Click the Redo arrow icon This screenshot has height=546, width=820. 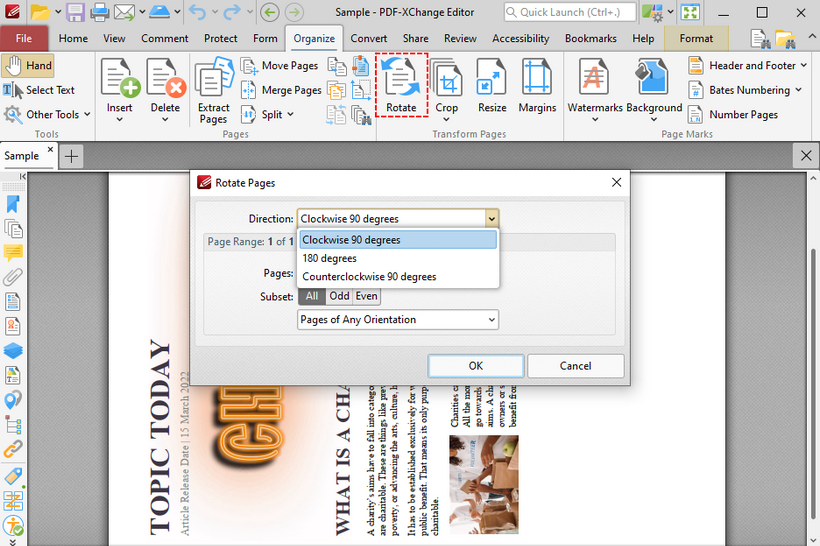pyautogui.click(x=232, y=12)
